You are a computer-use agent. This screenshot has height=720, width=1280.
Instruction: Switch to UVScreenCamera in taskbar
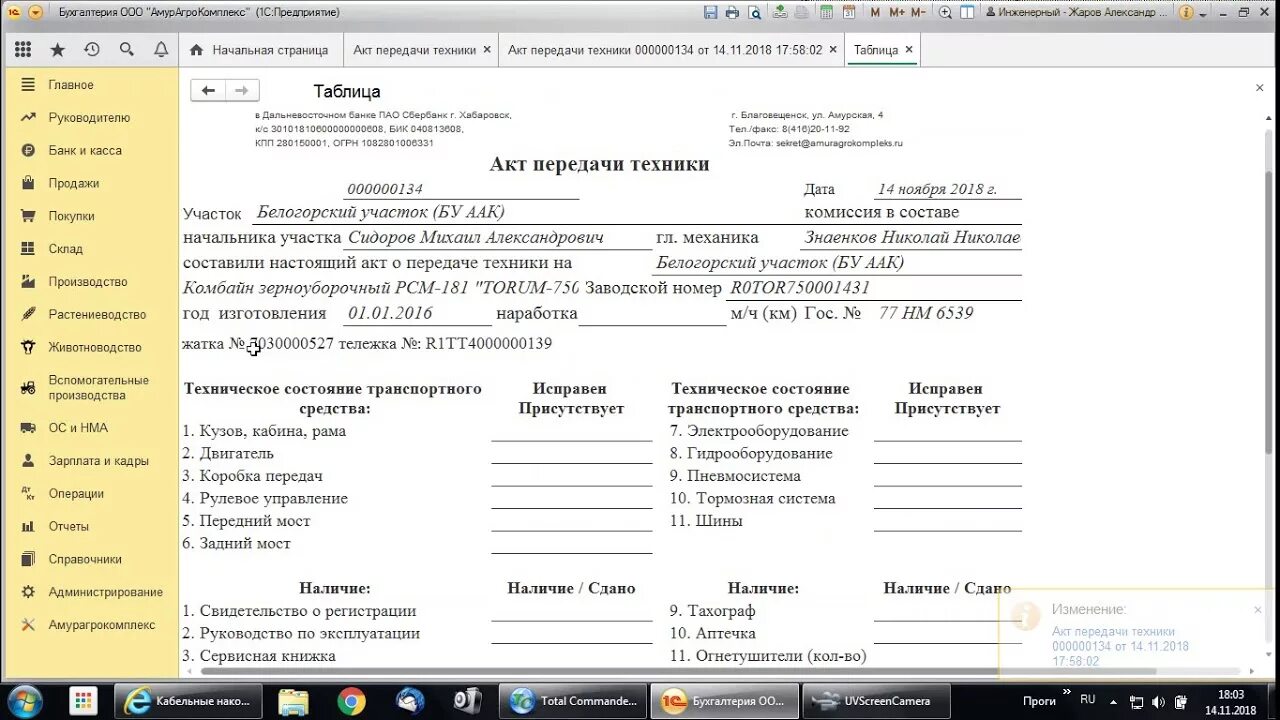(876, 701)
